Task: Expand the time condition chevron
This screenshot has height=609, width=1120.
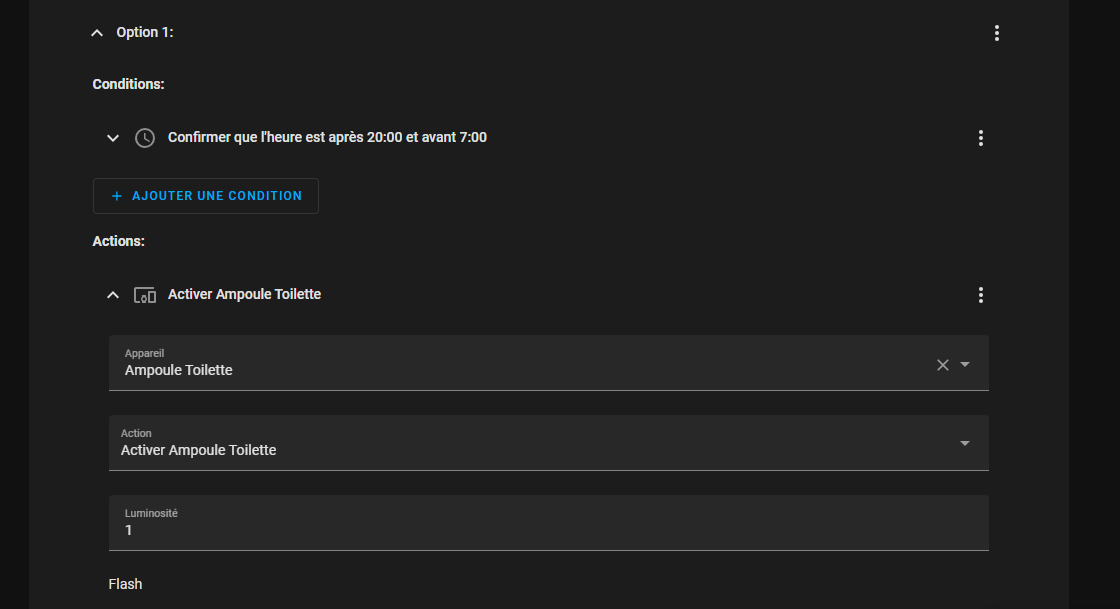Action: (113, 138)
